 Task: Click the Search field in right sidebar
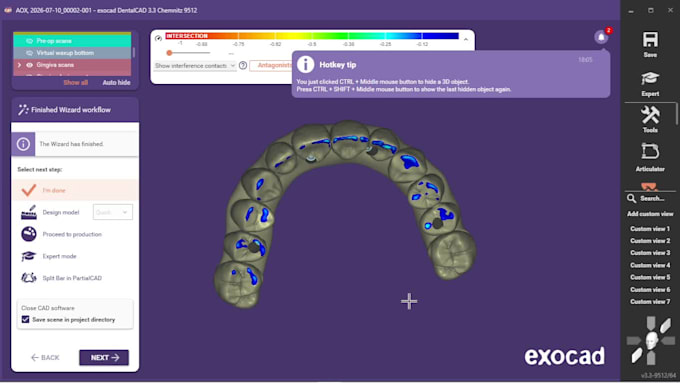[x=650, y=198]
